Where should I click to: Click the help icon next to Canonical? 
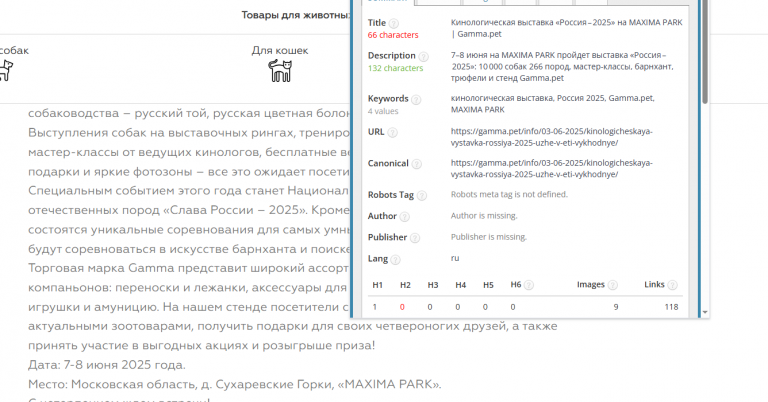click(416, 164)
